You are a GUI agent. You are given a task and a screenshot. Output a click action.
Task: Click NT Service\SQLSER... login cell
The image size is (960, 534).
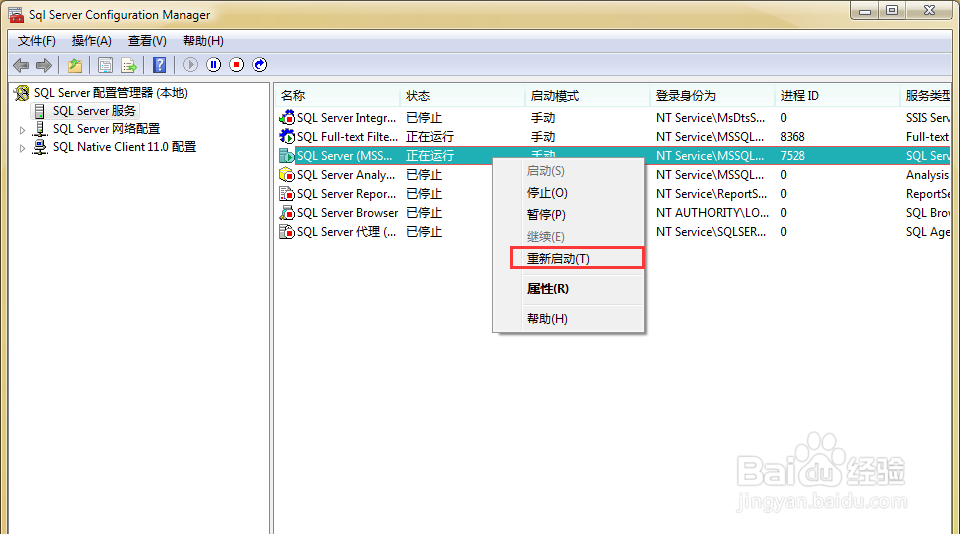point(711,231)
